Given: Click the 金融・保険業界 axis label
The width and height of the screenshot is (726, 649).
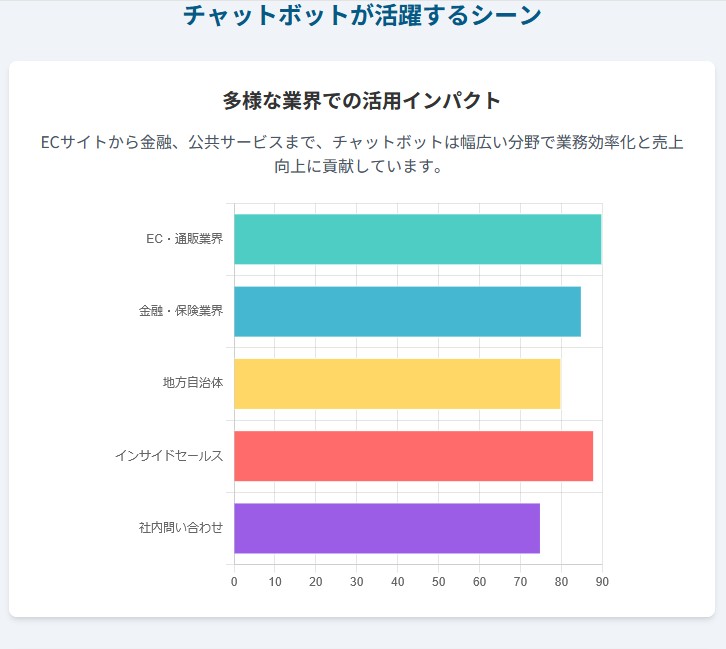Looking at the screenshot, I should point(180,311).
